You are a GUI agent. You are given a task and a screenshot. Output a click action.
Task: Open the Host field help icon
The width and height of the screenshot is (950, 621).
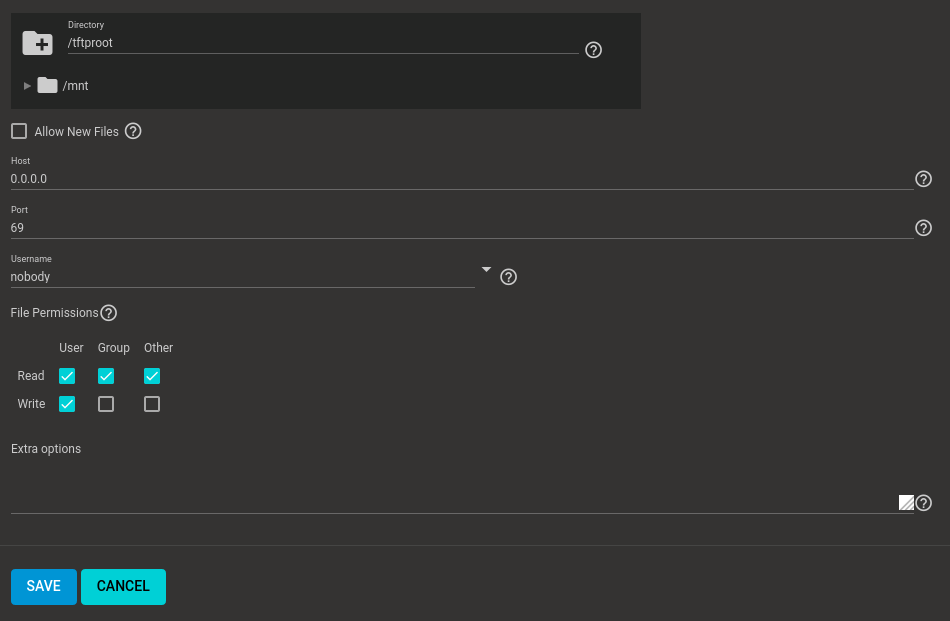(x=923, y=179)
